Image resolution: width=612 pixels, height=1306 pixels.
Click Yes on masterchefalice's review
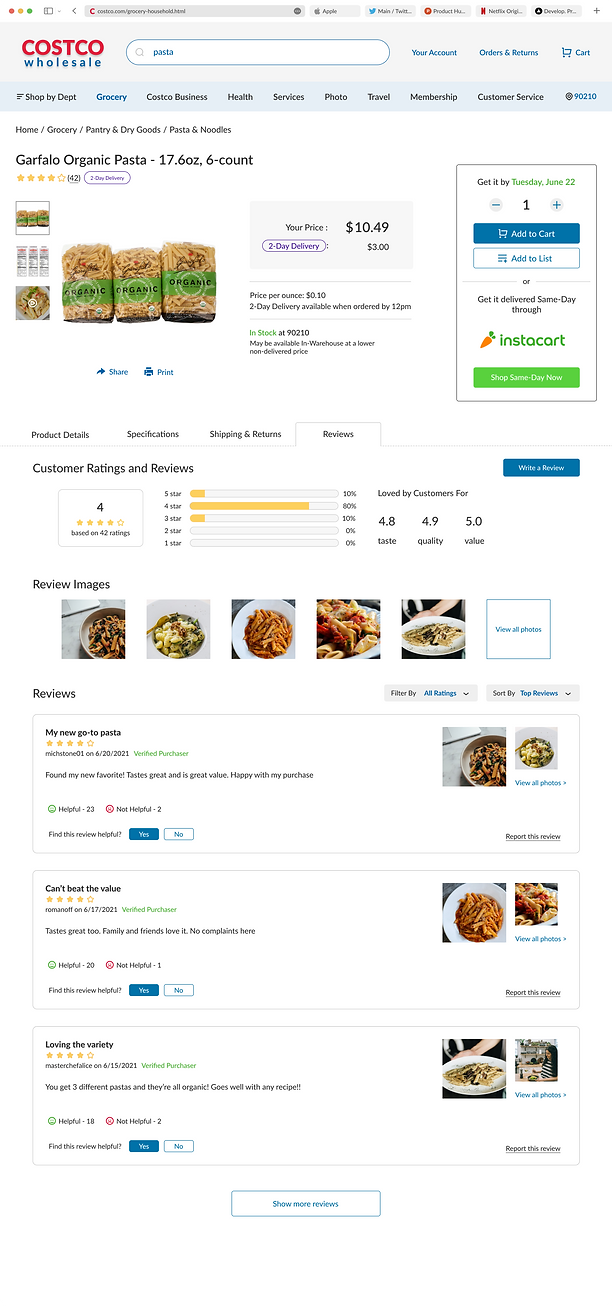tap(143, 1146)
